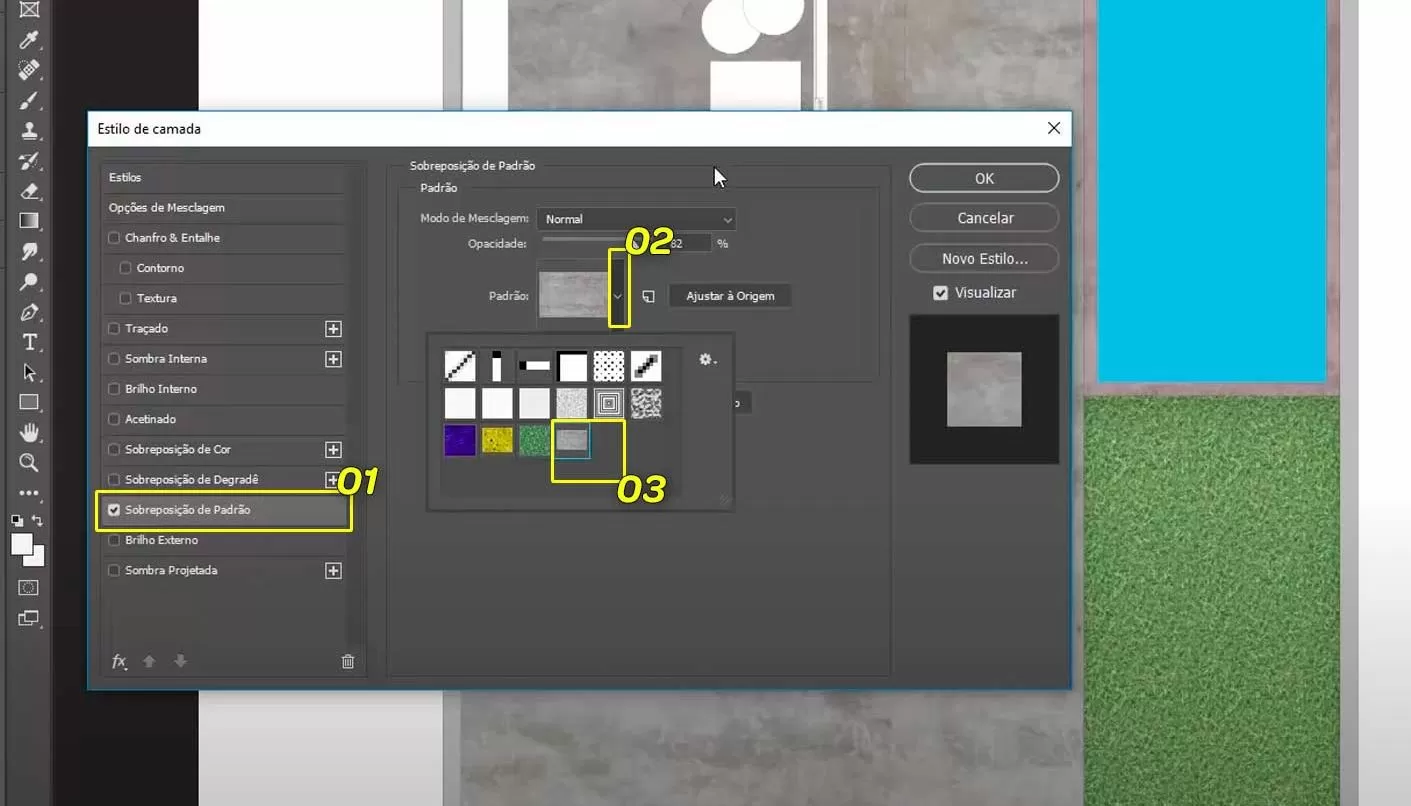The height and width of the screenshot is (806, 1411).
Task: Click the Ajustar à Origem button
Action: coord(729,296)
